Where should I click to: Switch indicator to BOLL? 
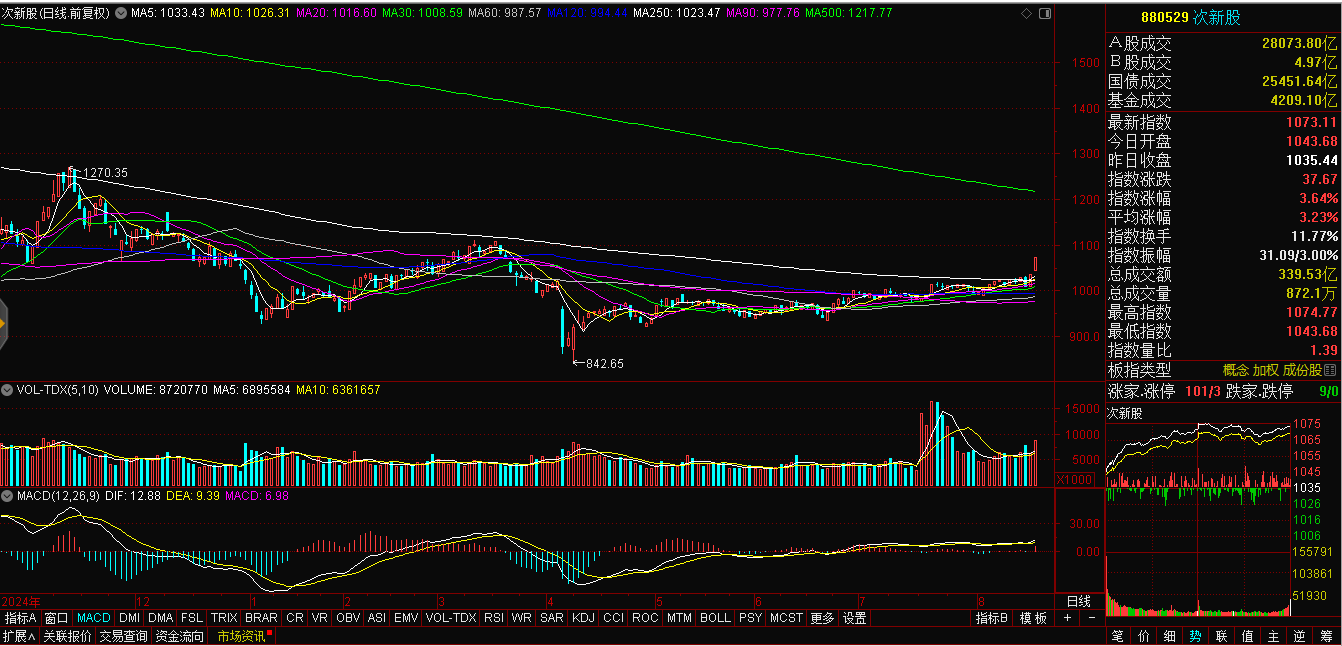point(715,618)
